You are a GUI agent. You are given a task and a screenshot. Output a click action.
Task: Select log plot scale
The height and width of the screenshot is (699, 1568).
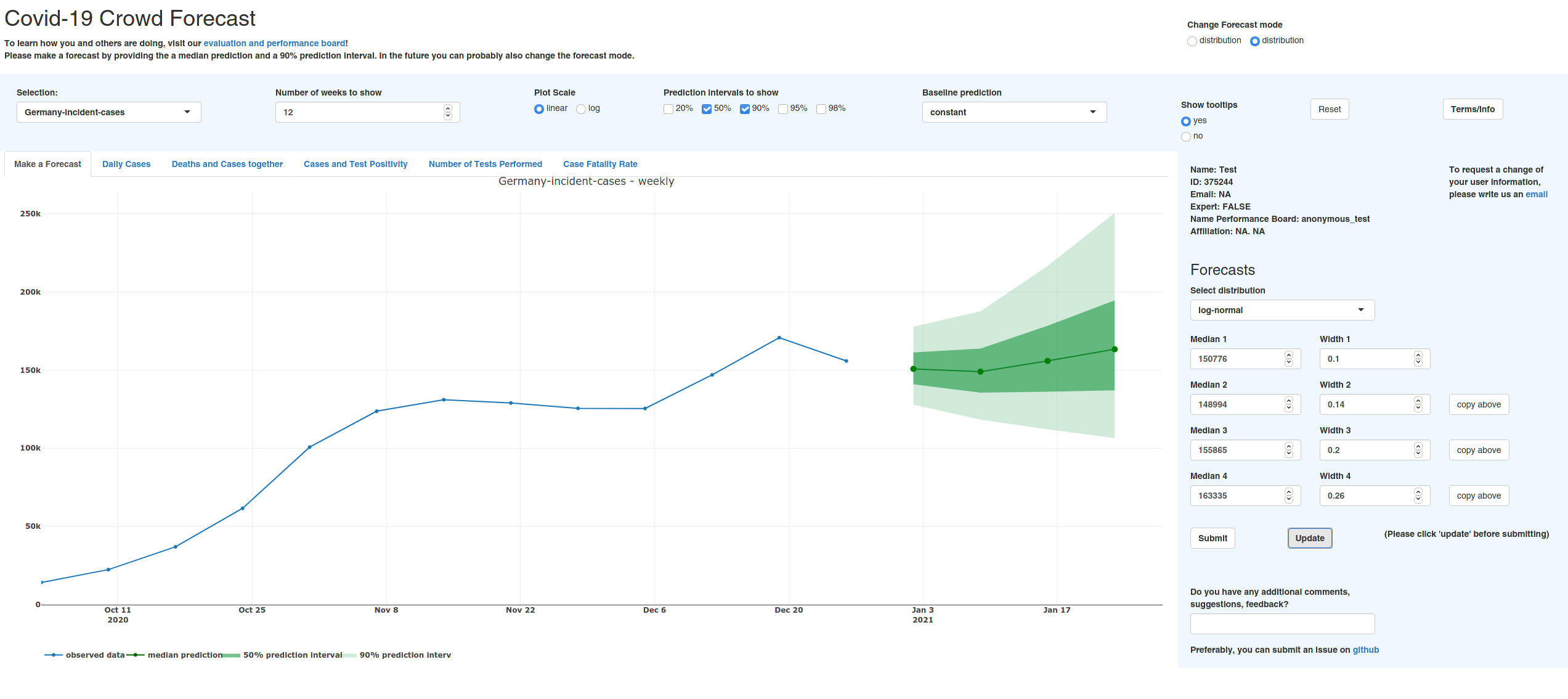tap(581, 109)
